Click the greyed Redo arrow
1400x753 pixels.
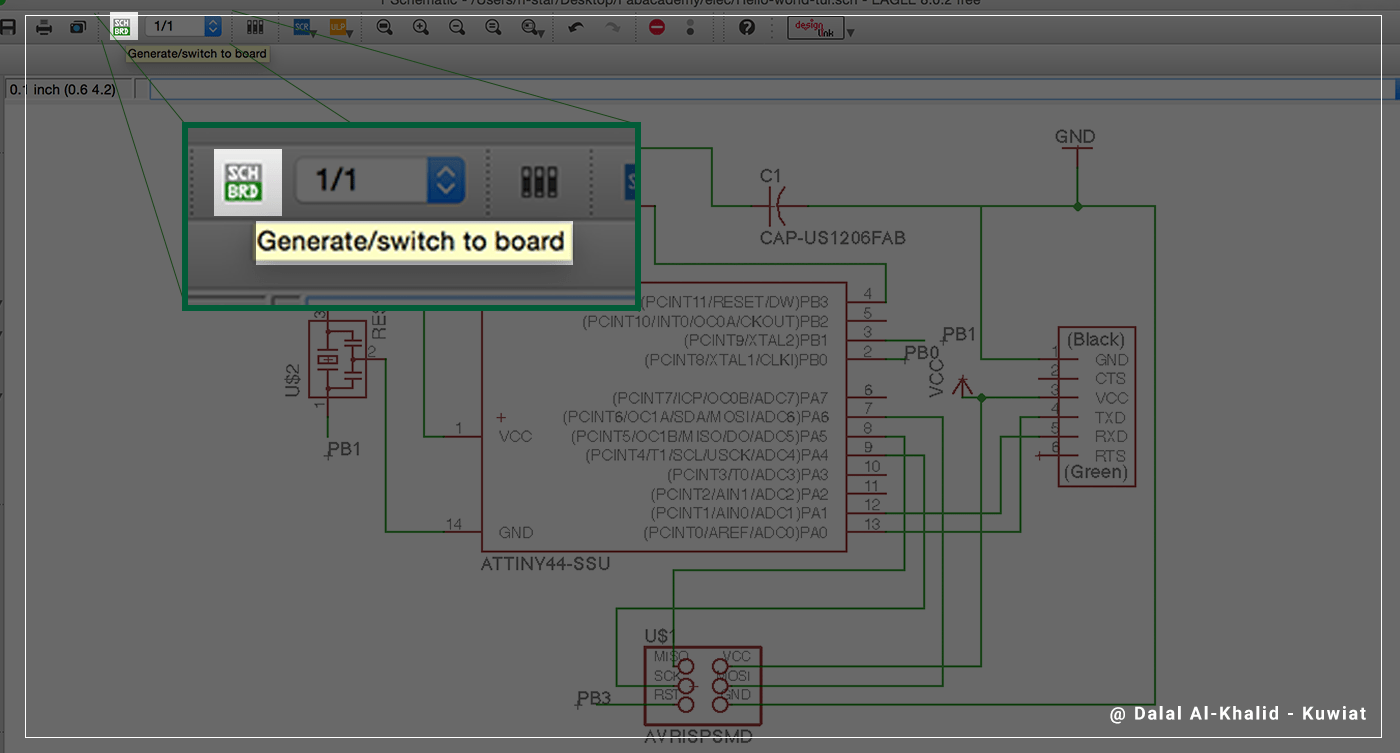pos(612,27)
